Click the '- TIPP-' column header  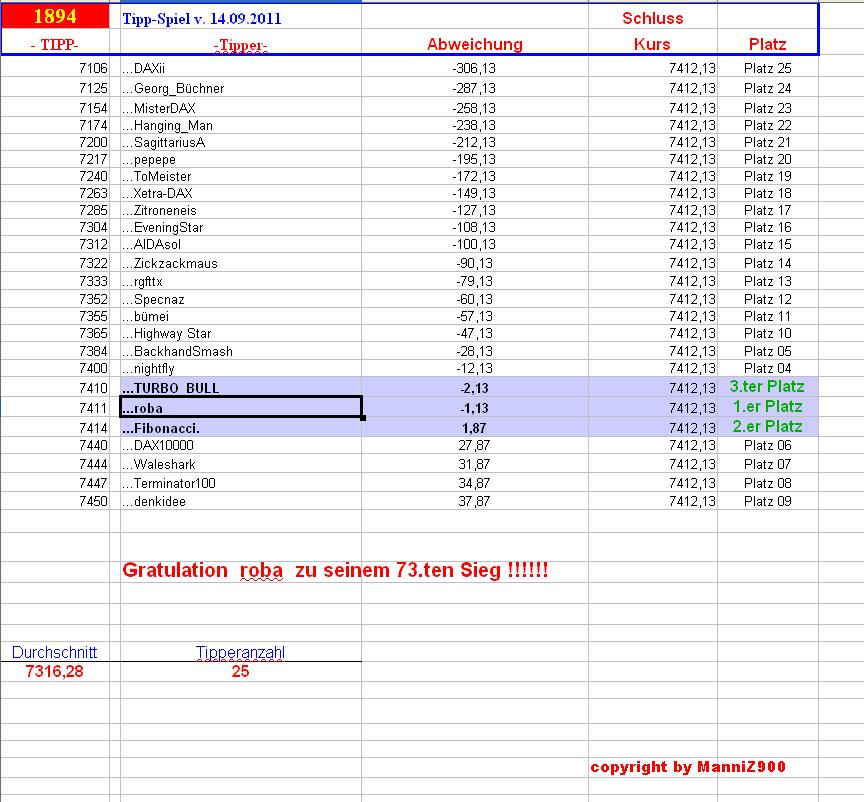55,44
